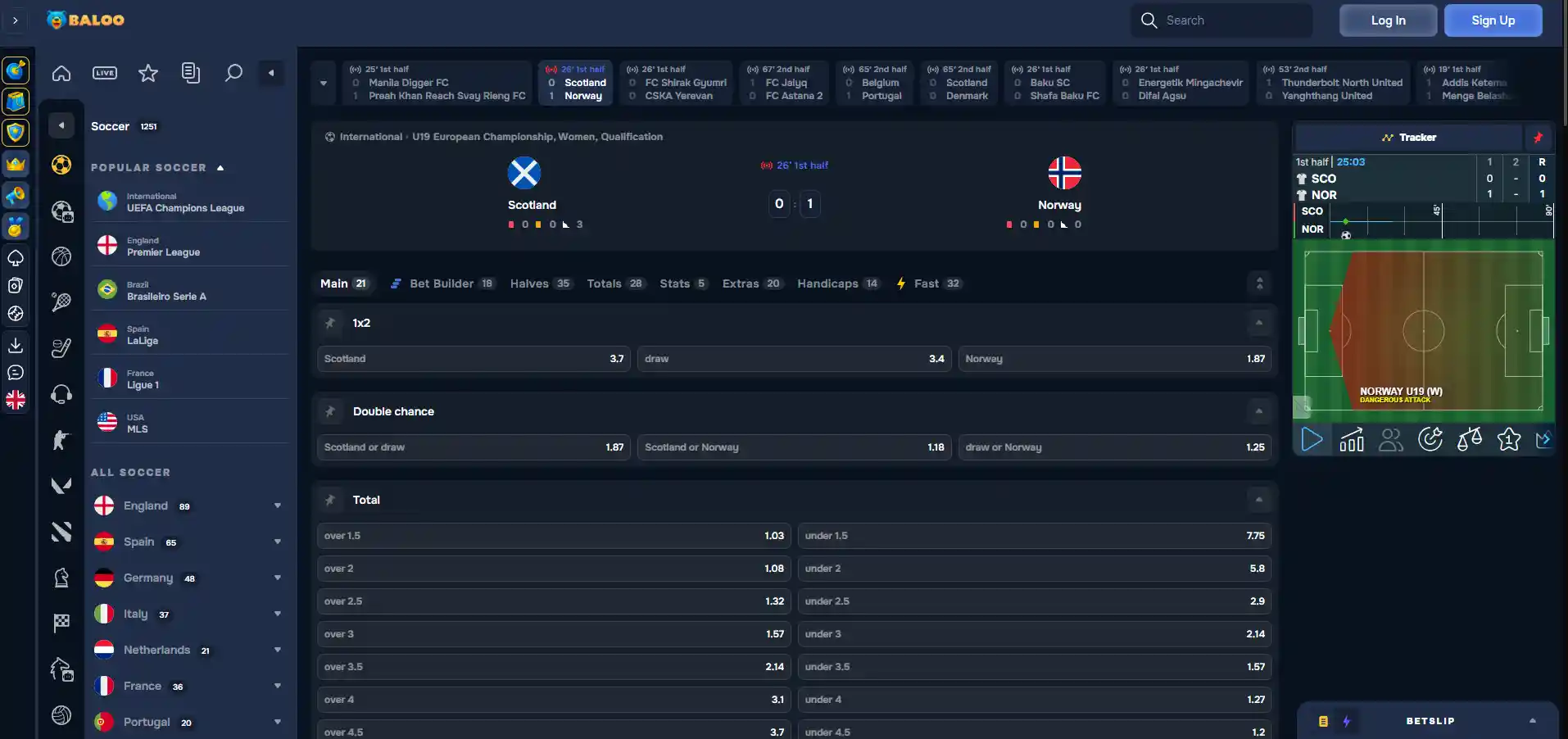Viewport: 1568px width, 739px height.
Task: Select the esports headset icon
Action: [61, 394]
